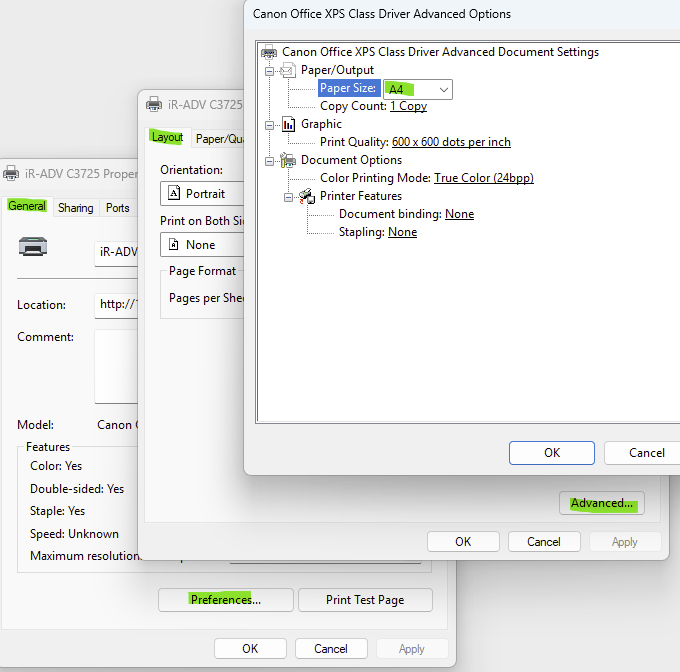
Task: Click the printer name field iR-ADV
Action: coord(116,254)
